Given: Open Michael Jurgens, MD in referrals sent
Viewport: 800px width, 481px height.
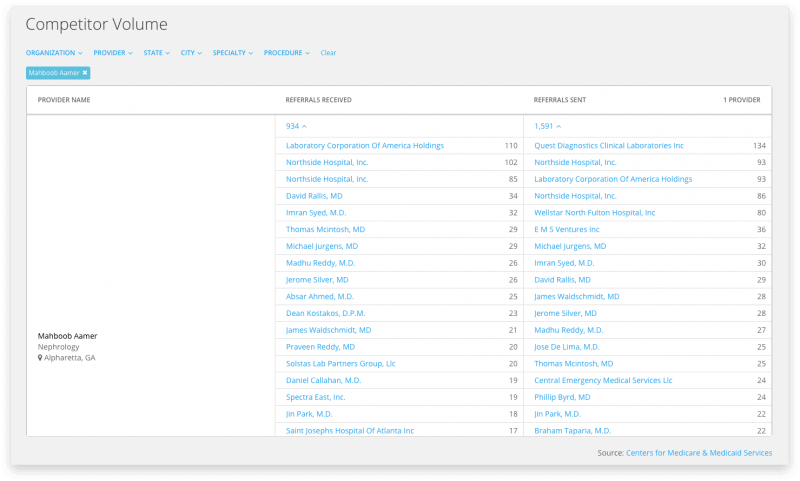Looking at the screenshot, I should [x=570, y=246].
